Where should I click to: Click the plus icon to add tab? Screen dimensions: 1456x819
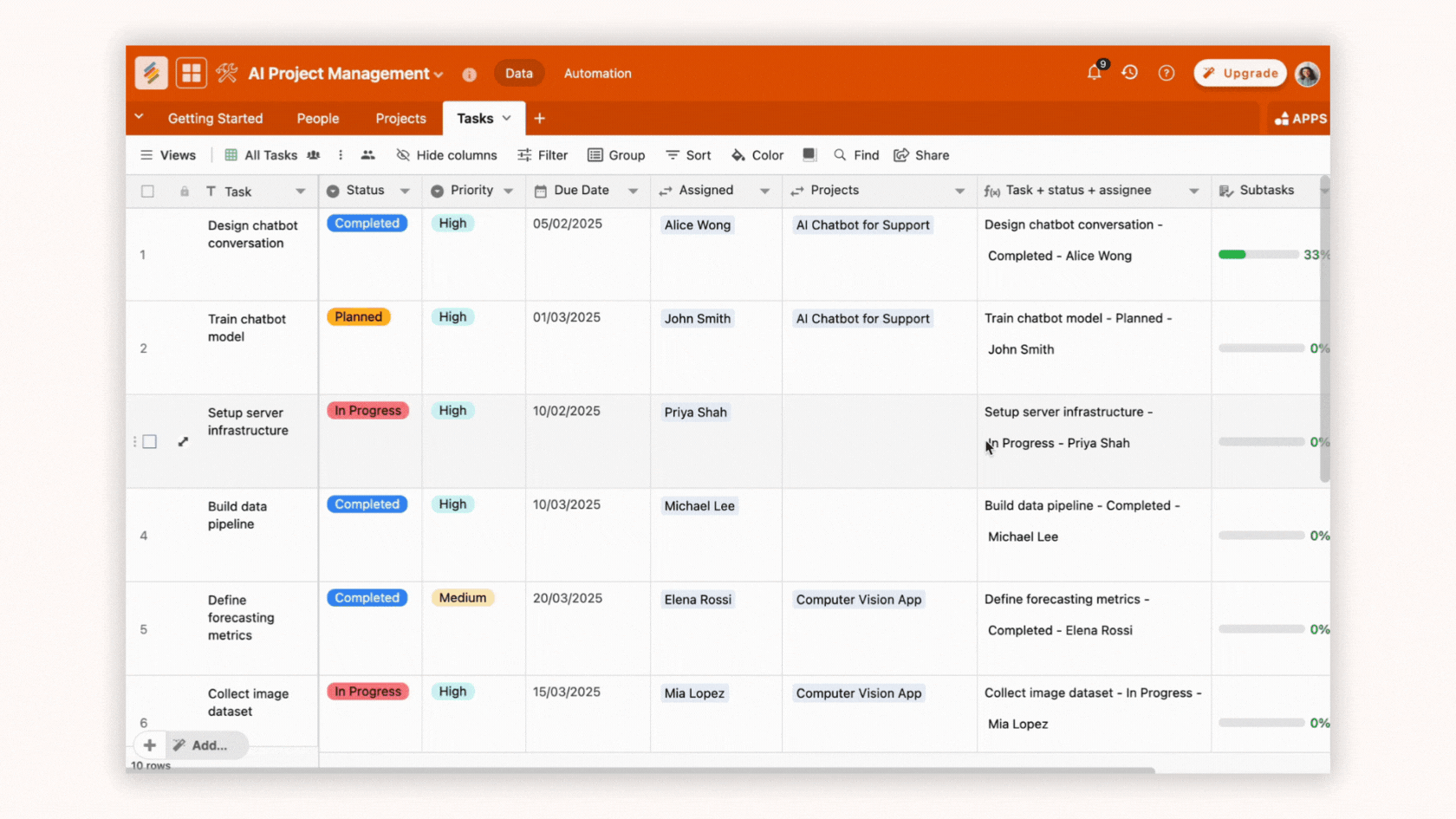(x=539, y=119)
